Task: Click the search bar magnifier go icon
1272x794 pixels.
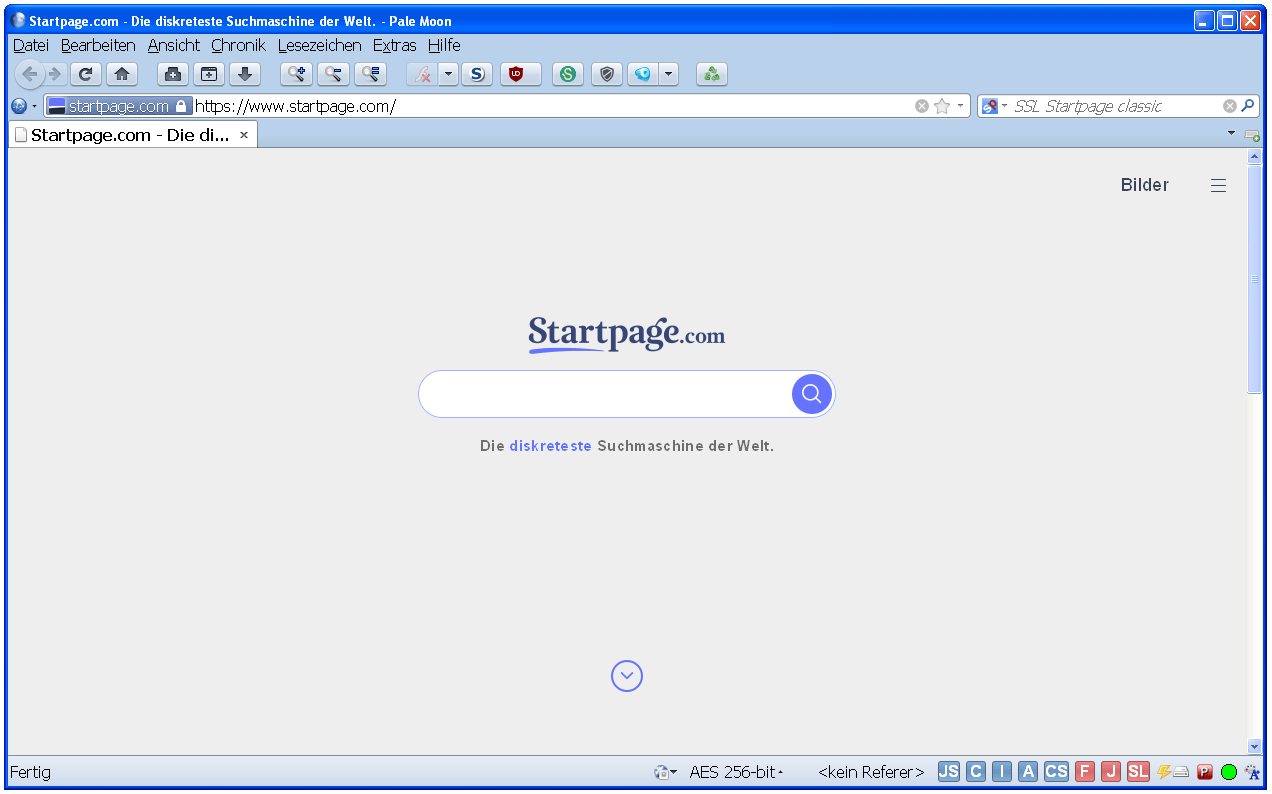Action: (1248, 105)
